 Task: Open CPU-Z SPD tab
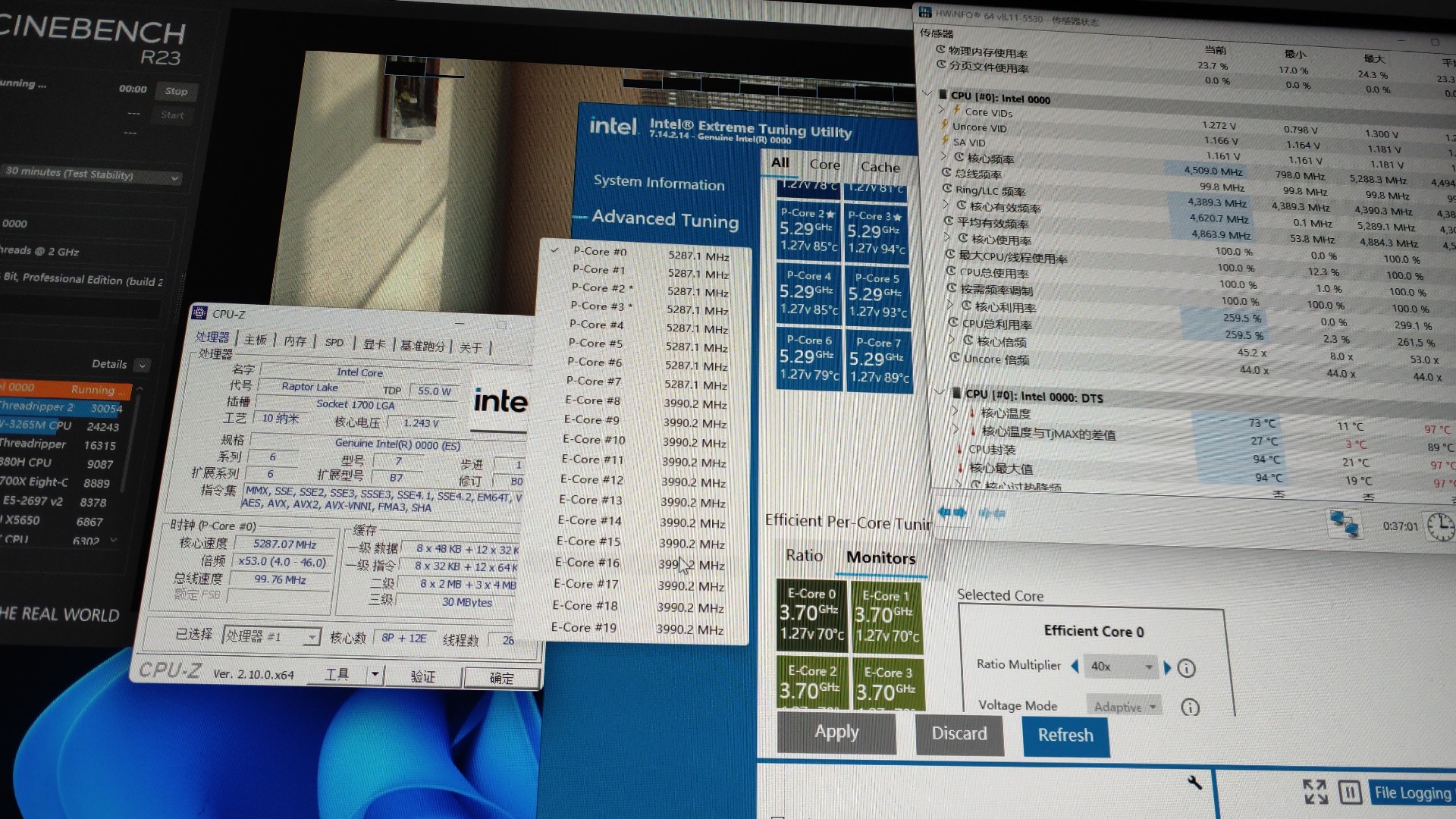tap(334, 343)
